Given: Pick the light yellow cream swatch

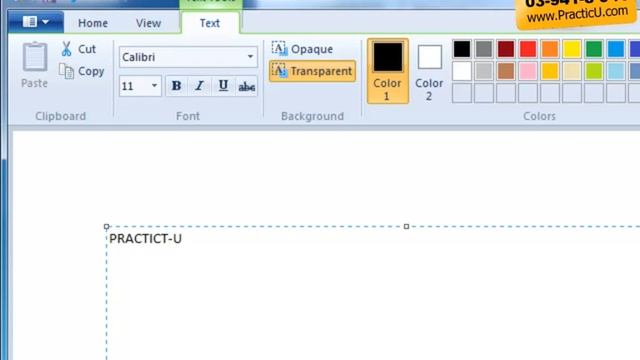Looking at the screenshot, I should [x=572, y=71].
